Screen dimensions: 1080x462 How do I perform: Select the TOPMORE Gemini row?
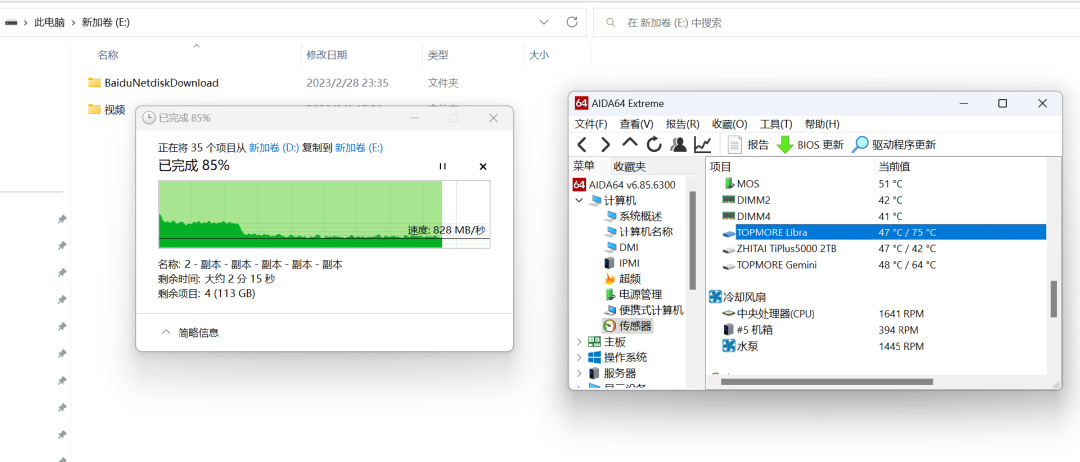876,264
